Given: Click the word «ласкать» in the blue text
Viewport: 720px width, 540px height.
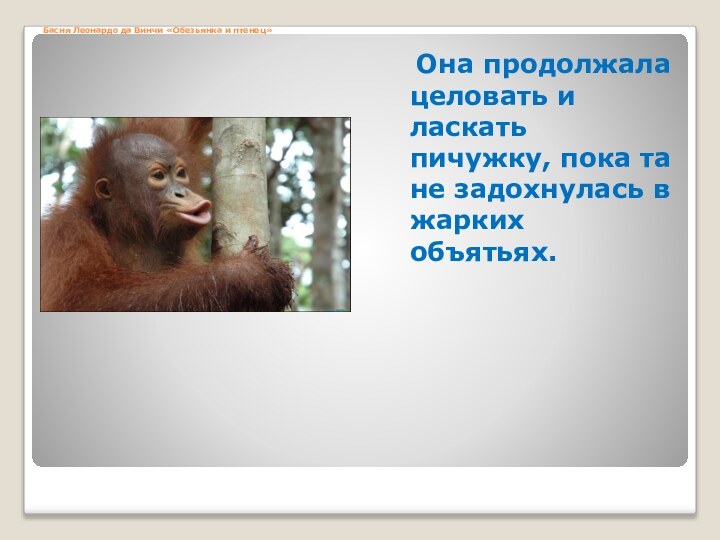Looking at the screenshot, I should (x=469, y=128).
